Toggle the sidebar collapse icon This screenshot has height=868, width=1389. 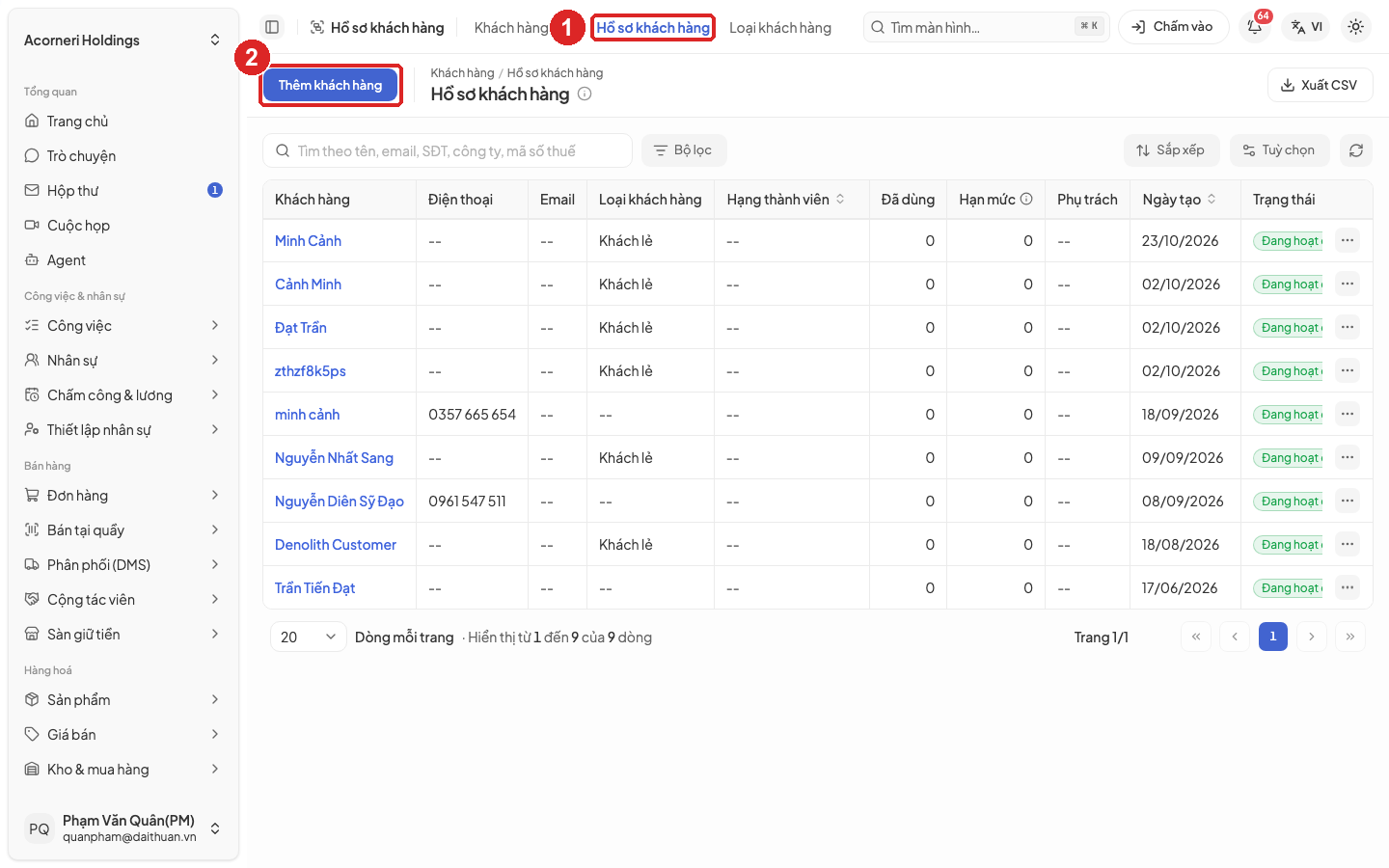pos(272,27)
